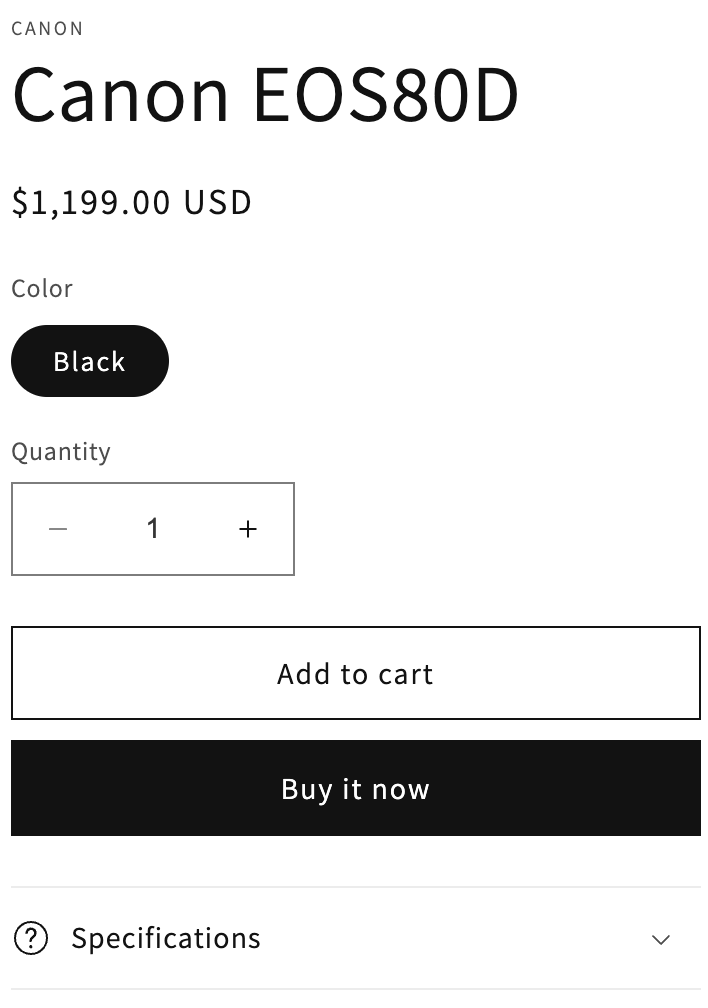Click the Quantity field label
This screenshot has width=708, height=1008.
click(x=60, y=452)
